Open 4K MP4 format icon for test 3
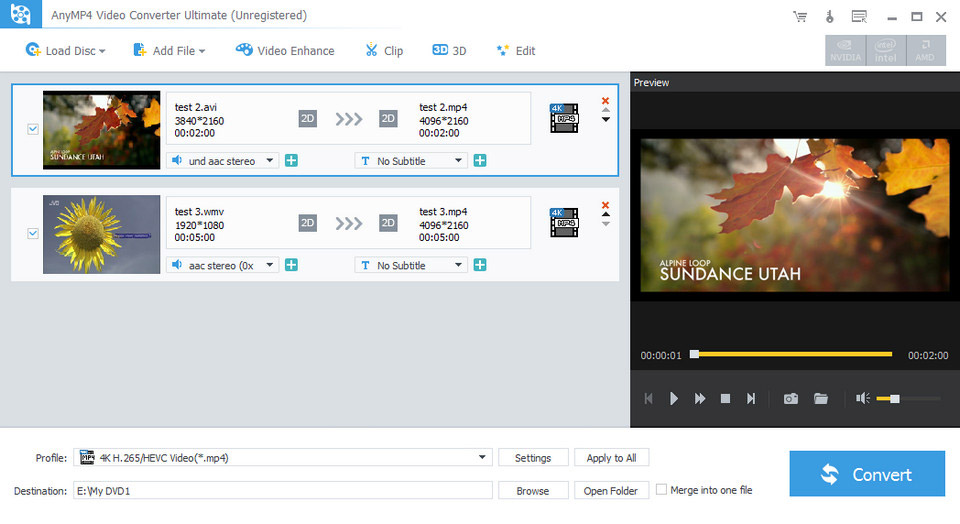 [564, 223]
